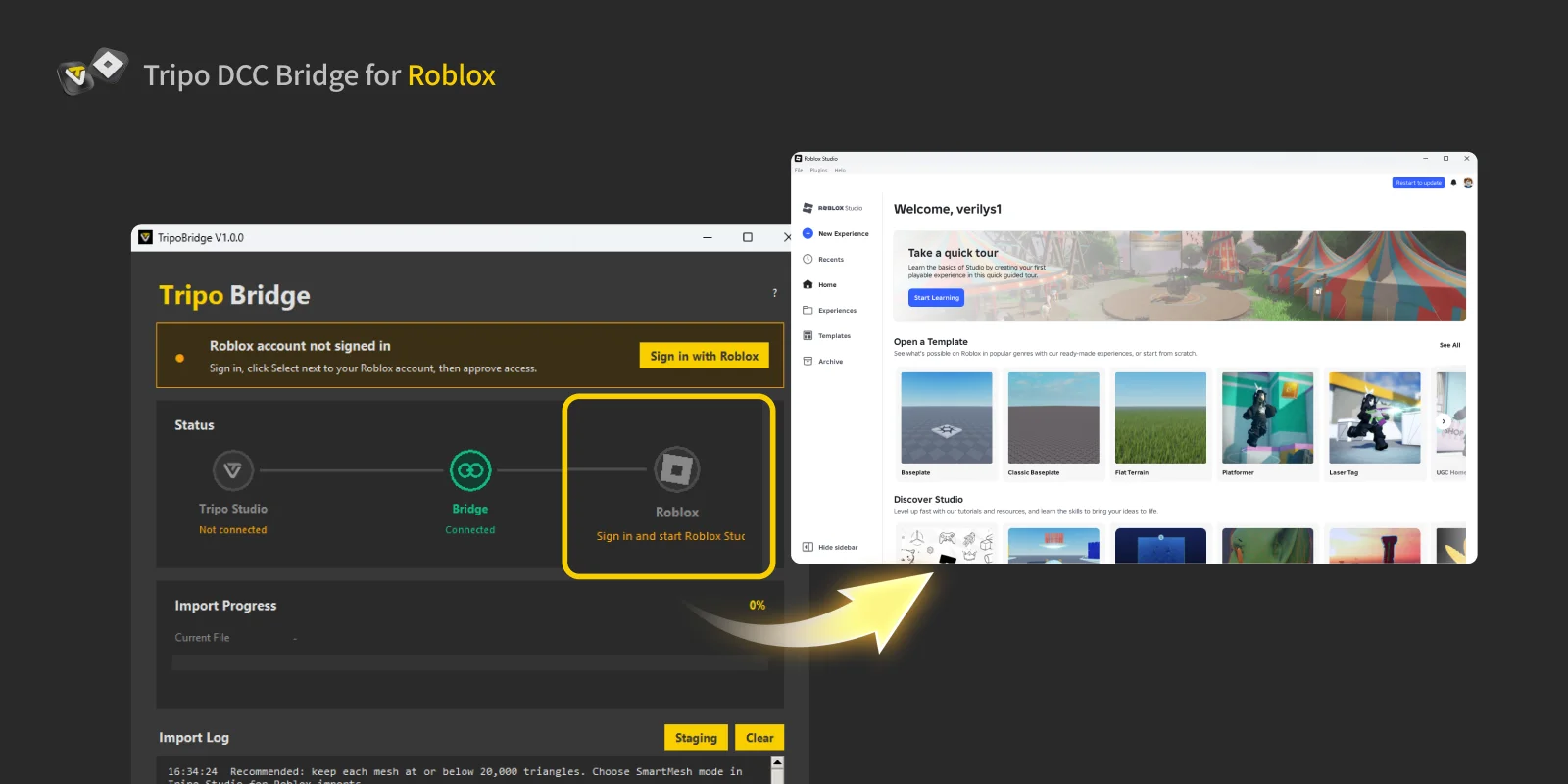Click the 'Connected' status under Bridge
1568x784 pixels.
point(470,530)
